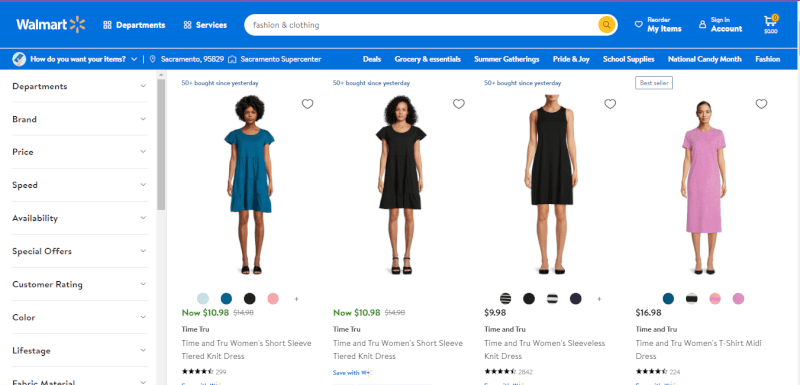Expand the Customer Rating filter

(x=79, y=285)
